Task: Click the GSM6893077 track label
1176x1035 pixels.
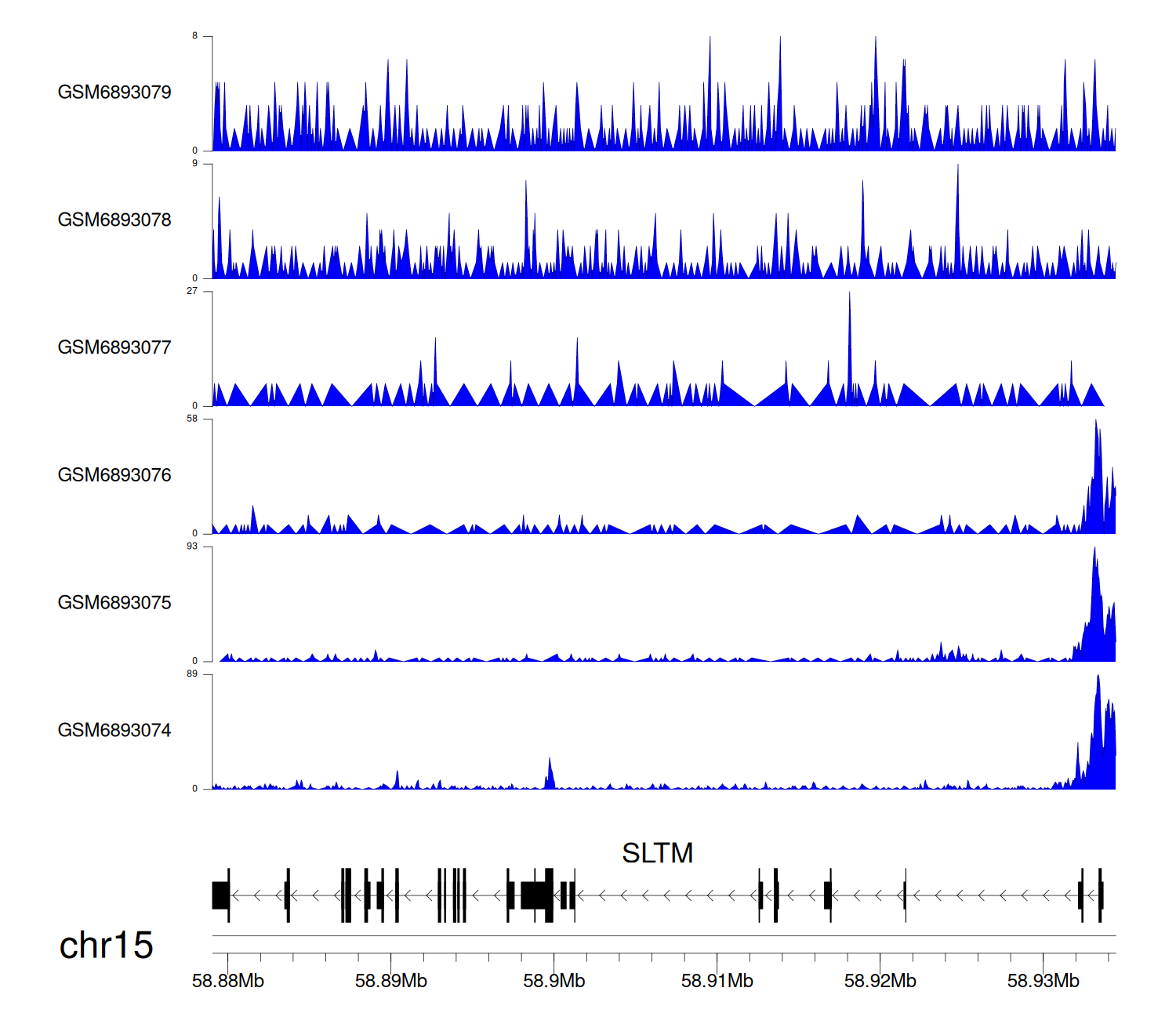Action: (x=114, y=348)
